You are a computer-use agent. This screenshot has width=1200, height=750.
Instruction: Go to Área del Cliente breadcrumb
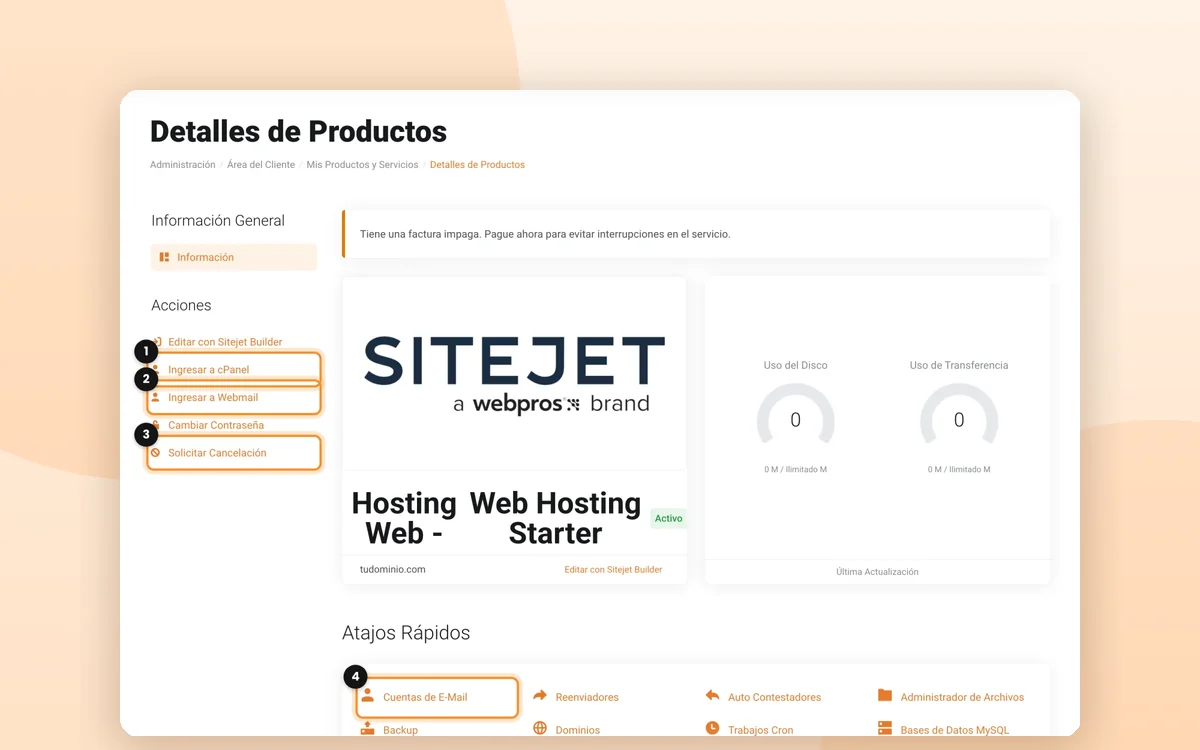pos(261,165)
